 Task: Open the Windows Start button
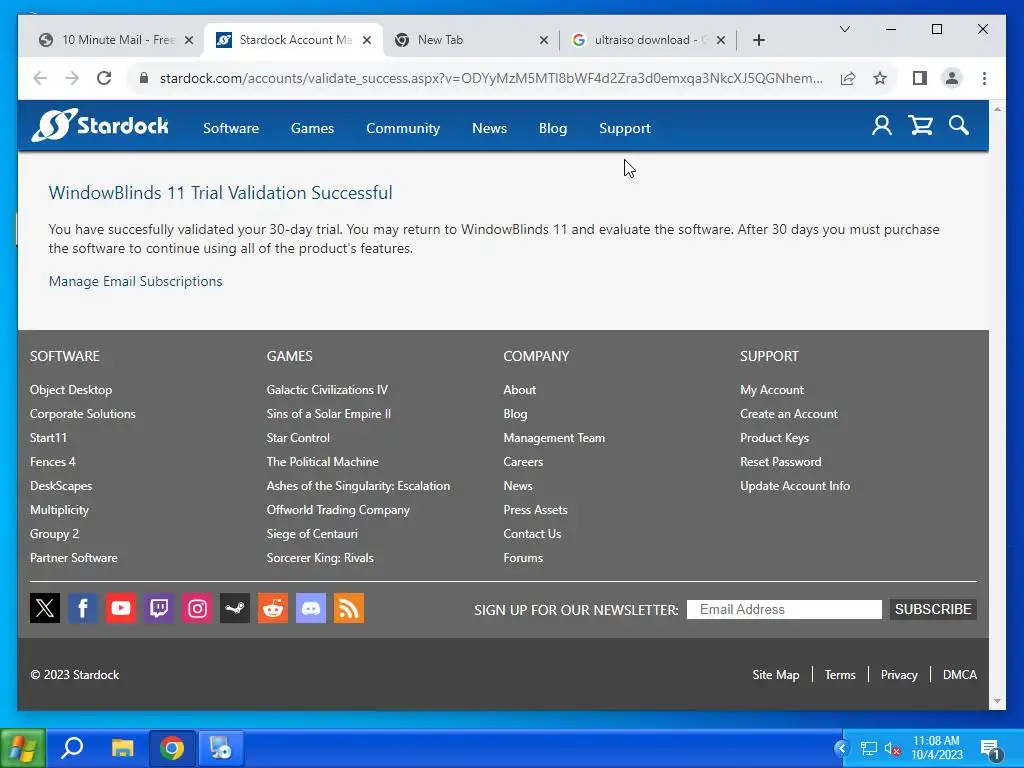(23, 748)
